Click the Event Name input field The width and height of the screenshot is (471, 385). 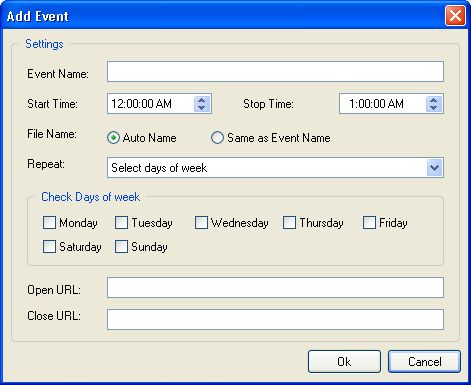point(275,71)
